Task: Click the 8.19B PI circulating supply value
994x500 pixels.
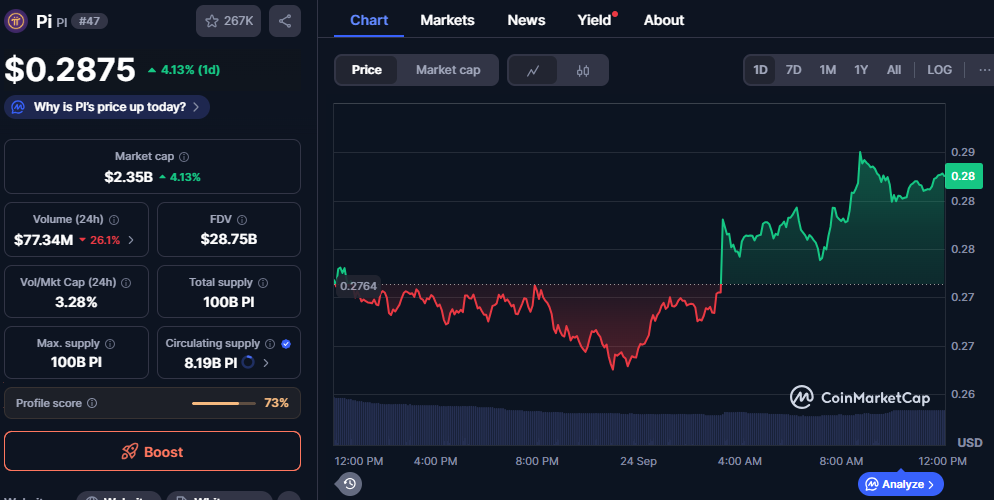Action: coord(210,363)
